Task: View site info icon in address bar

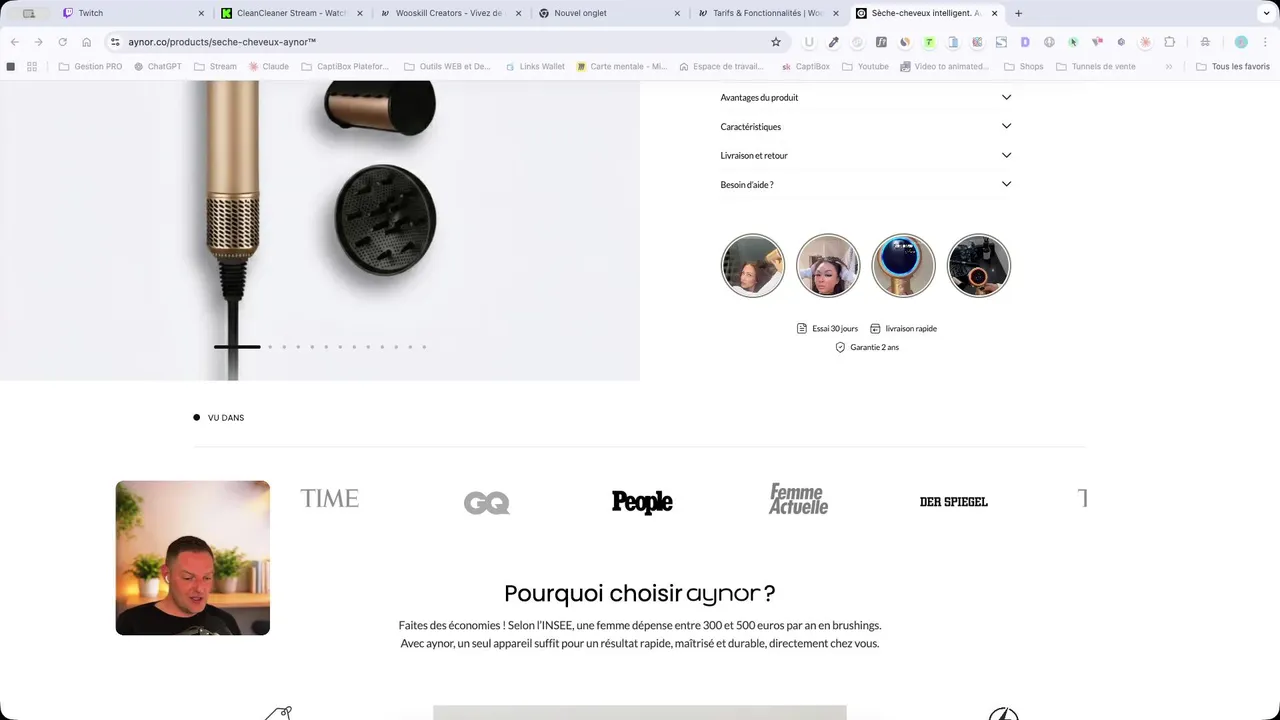Action: pyautogui.click(x=115, y=42)
